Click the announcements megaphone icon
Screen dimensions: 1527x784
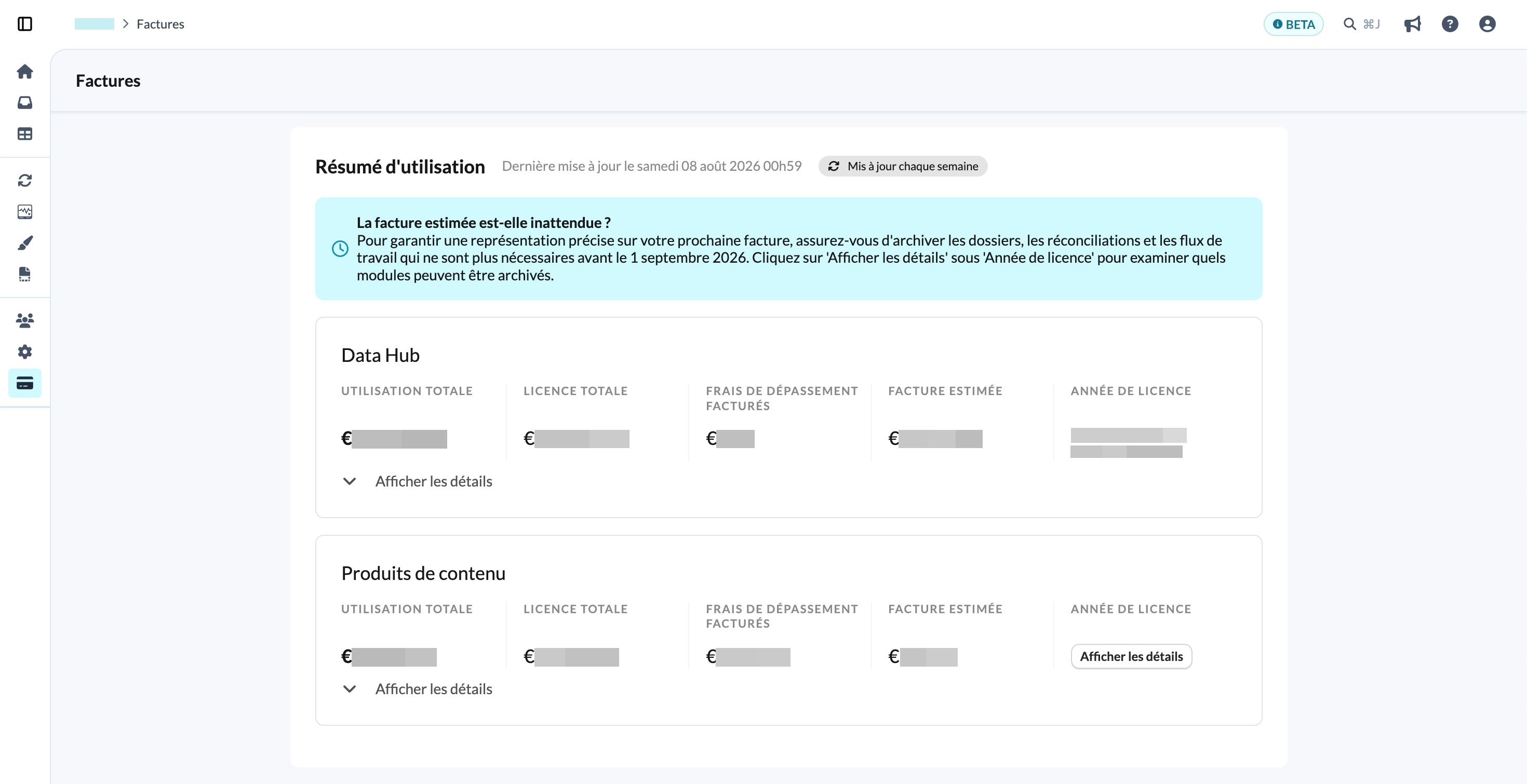point(1413,24)
